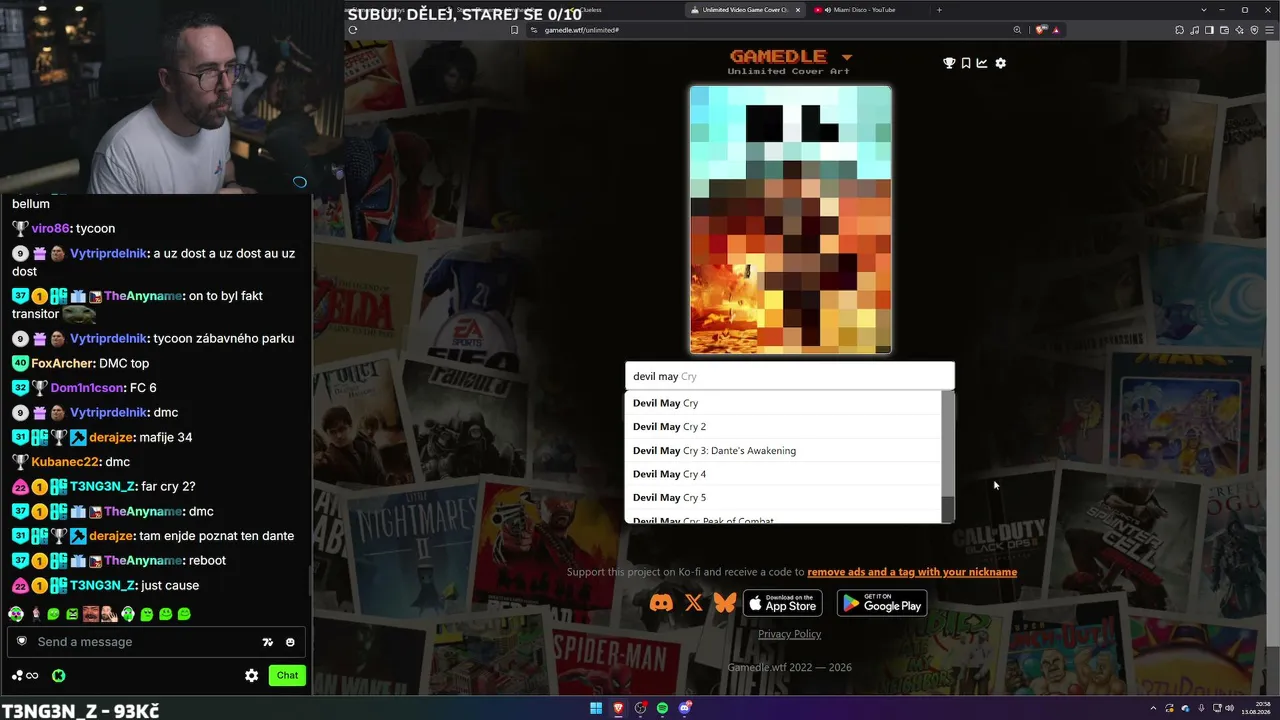
Task: Open Spotify from the taskbar
Action: (x=662, y=709)
